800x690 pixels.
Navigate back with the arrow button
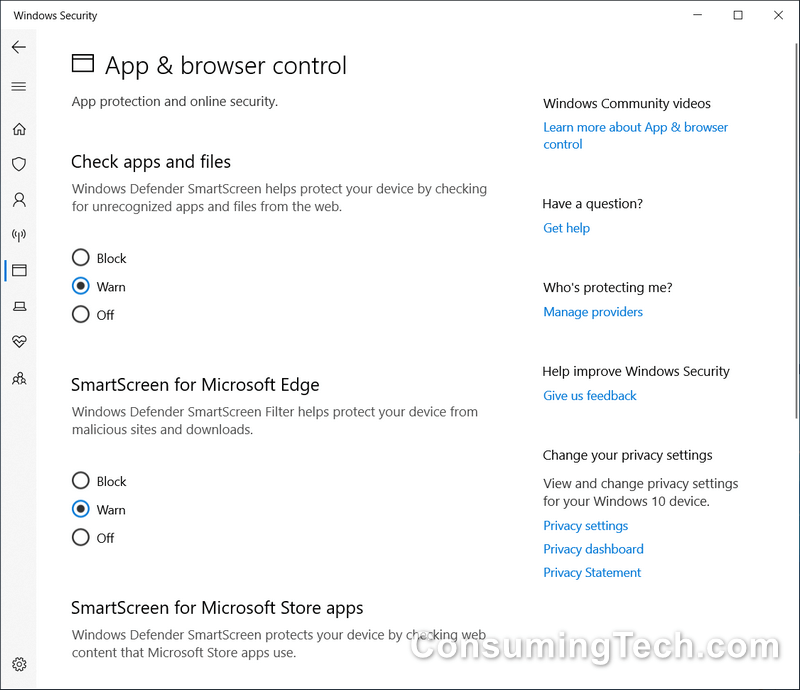click(19, 47)
